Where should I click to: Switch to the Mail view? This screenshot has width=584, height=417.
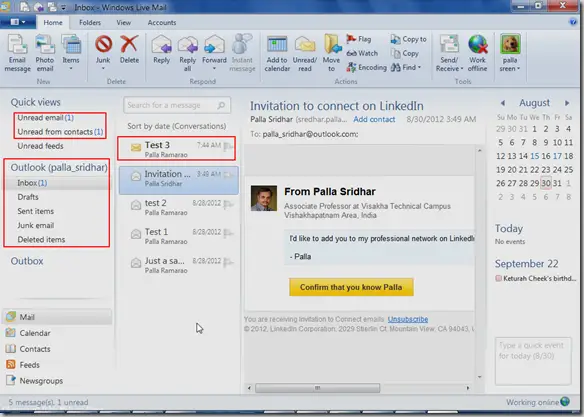tap(58, 317)
